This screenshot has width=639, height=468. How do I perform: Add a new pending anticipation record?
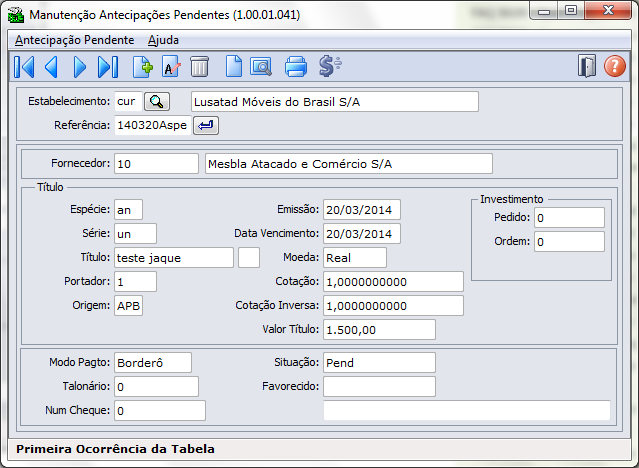(x=143, y=67)
